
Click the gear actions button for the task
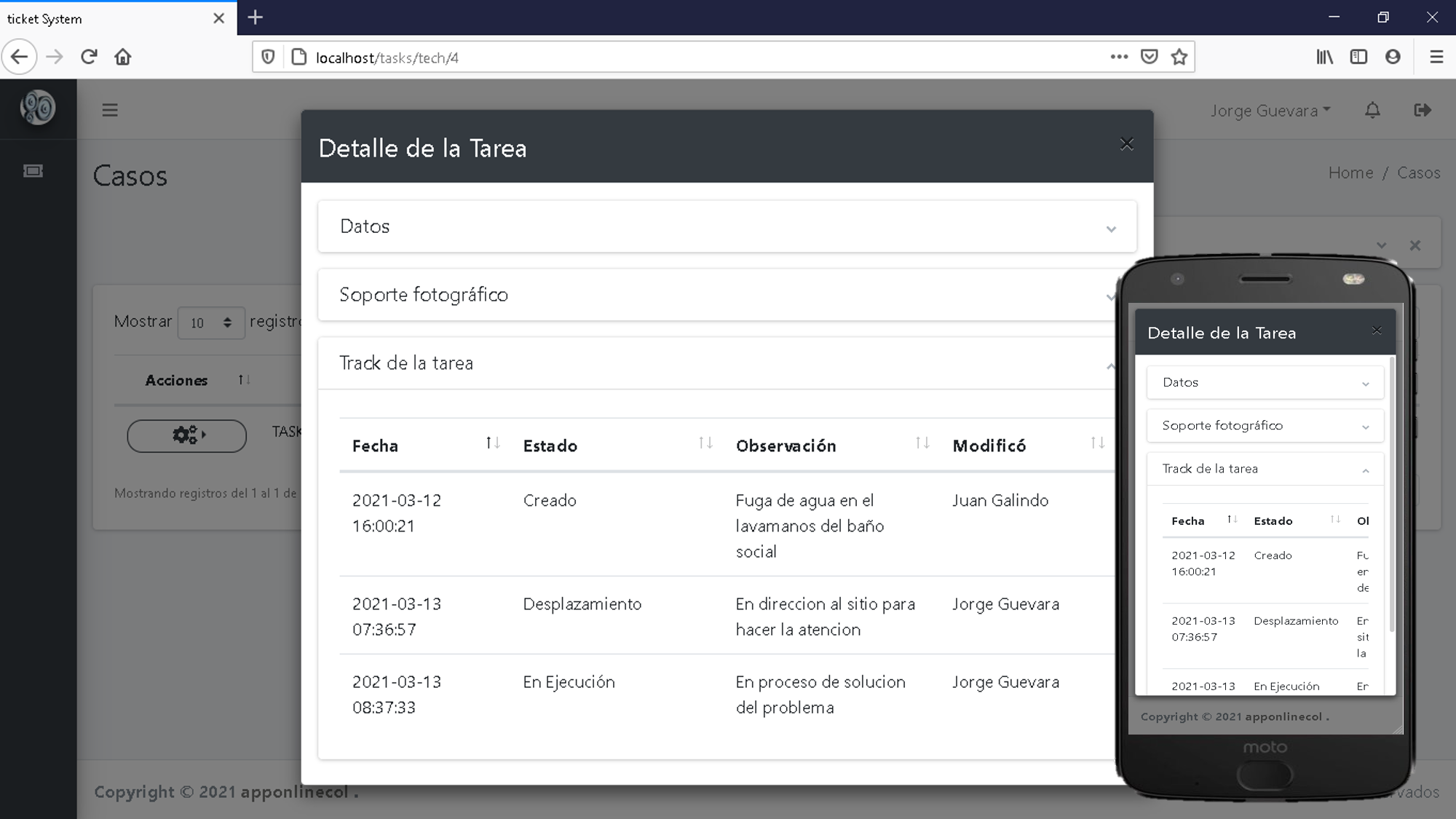[186, 435]
